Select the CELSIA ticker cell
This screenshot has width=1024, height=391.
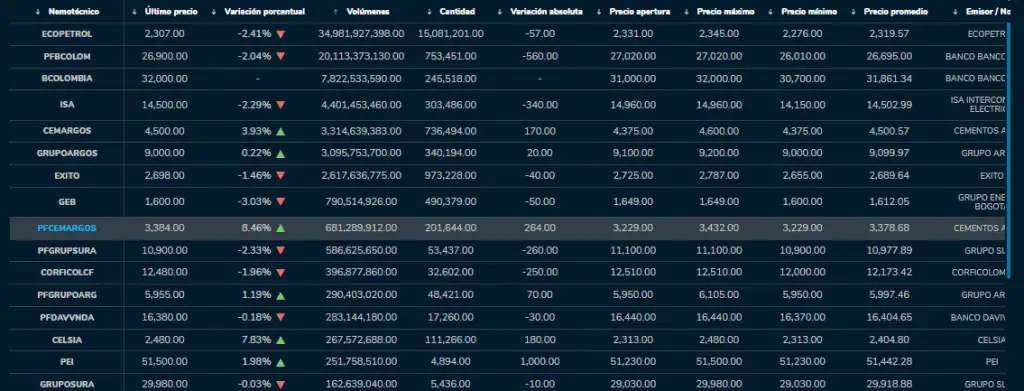click(67, 340)
